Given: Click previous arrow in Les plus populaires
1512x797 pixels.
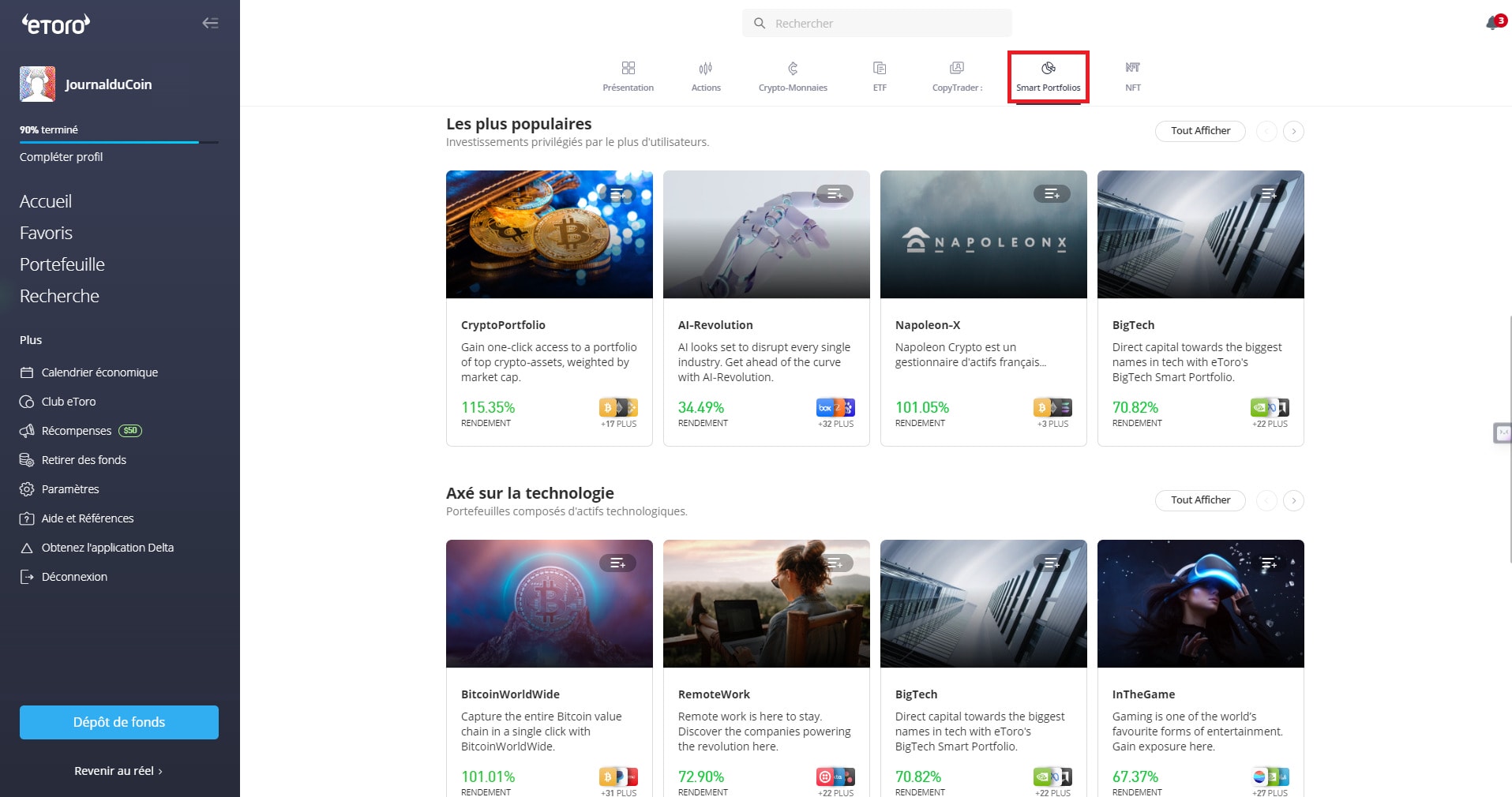Looking at the screenshot, I should click(1266, 131).
